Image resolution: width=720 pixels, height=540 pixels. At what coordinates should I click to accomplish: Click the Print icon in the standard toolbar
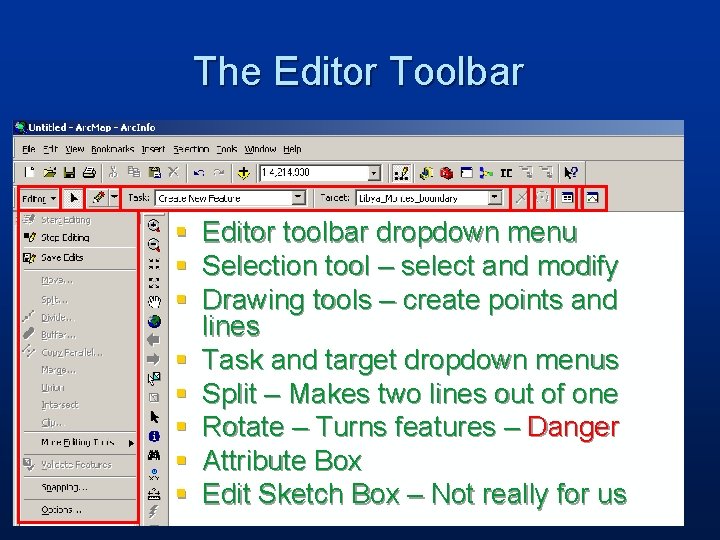[x=89, y=173]
